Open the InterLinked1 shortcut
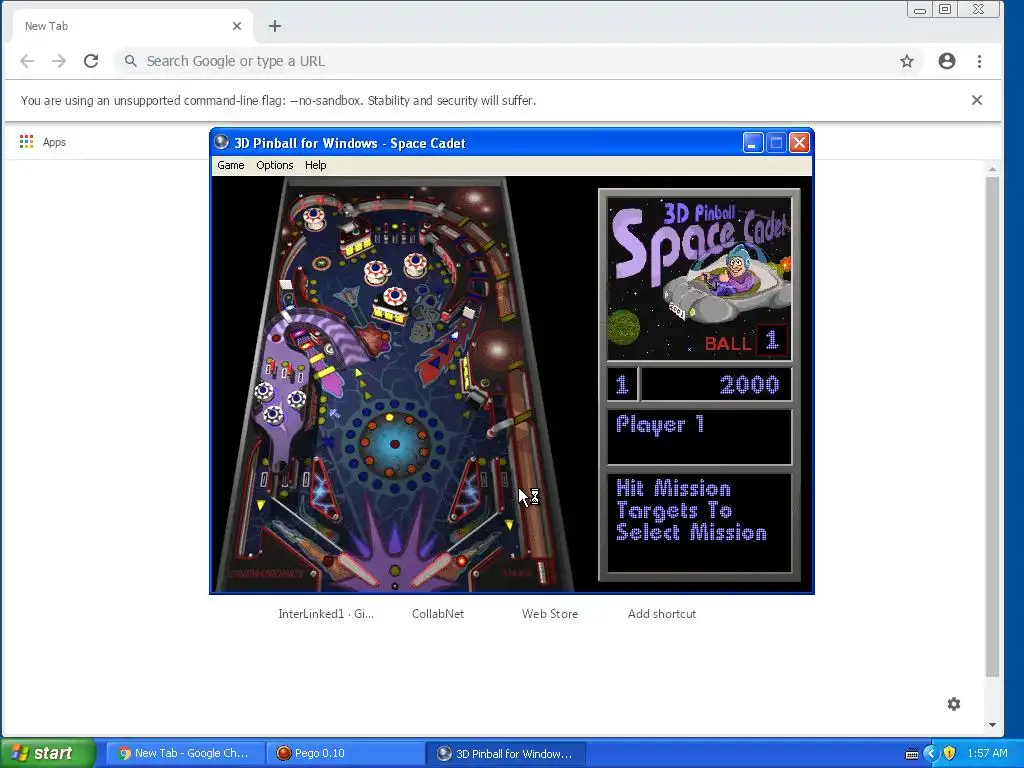This screenshot has width=1024, height=768. click(x=326, y=614)
